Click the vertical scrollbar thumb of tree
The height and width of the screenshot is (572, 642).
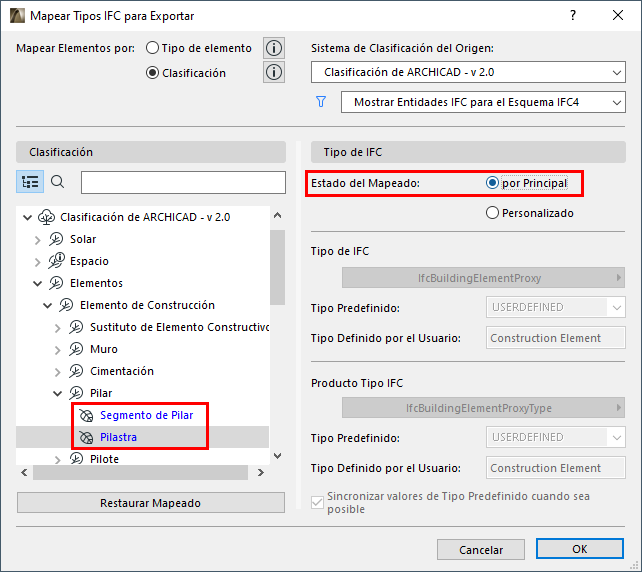point(278,267)
